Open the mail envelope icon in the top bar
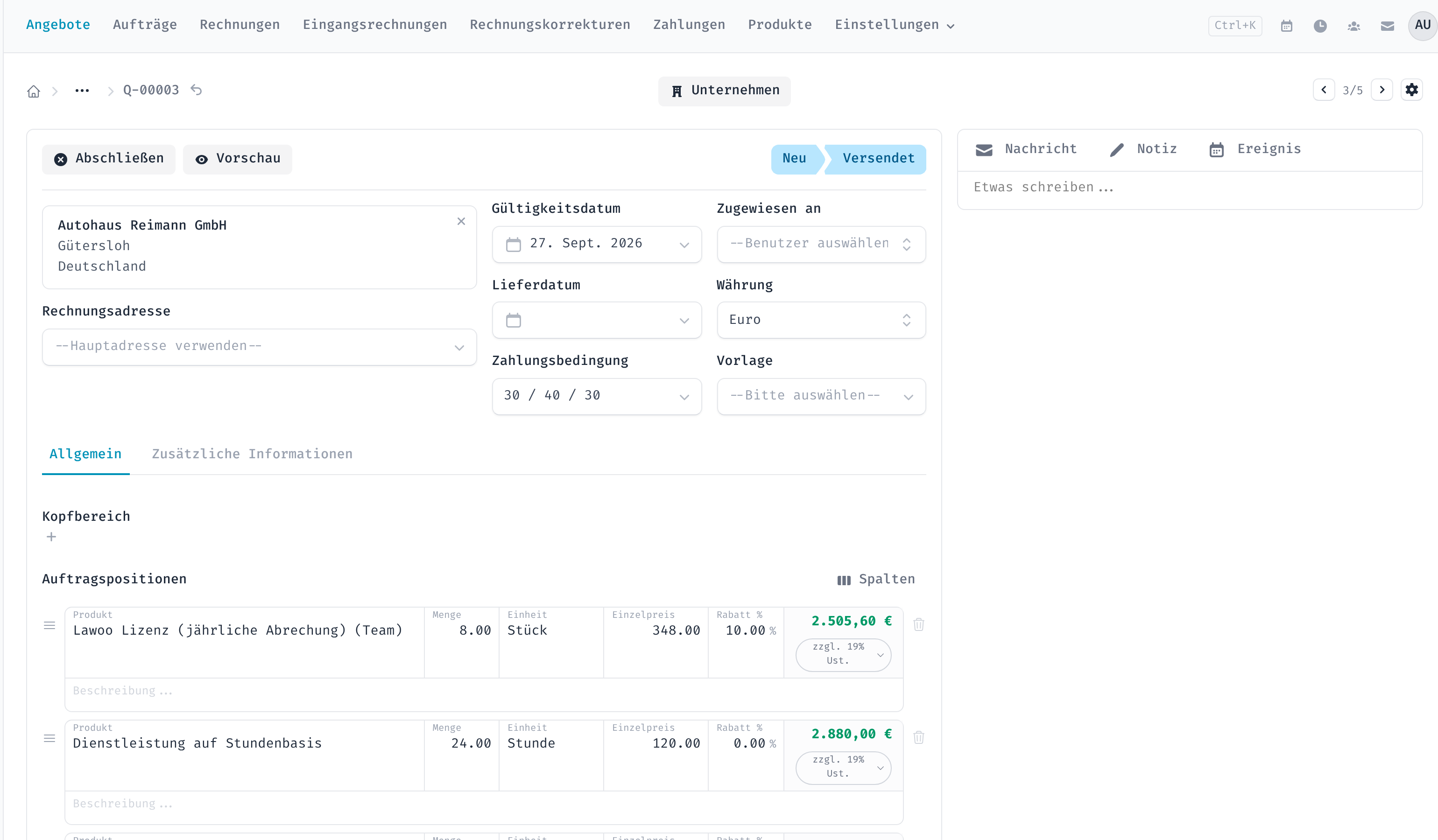1438x840 pixels. pos(1387,26)
